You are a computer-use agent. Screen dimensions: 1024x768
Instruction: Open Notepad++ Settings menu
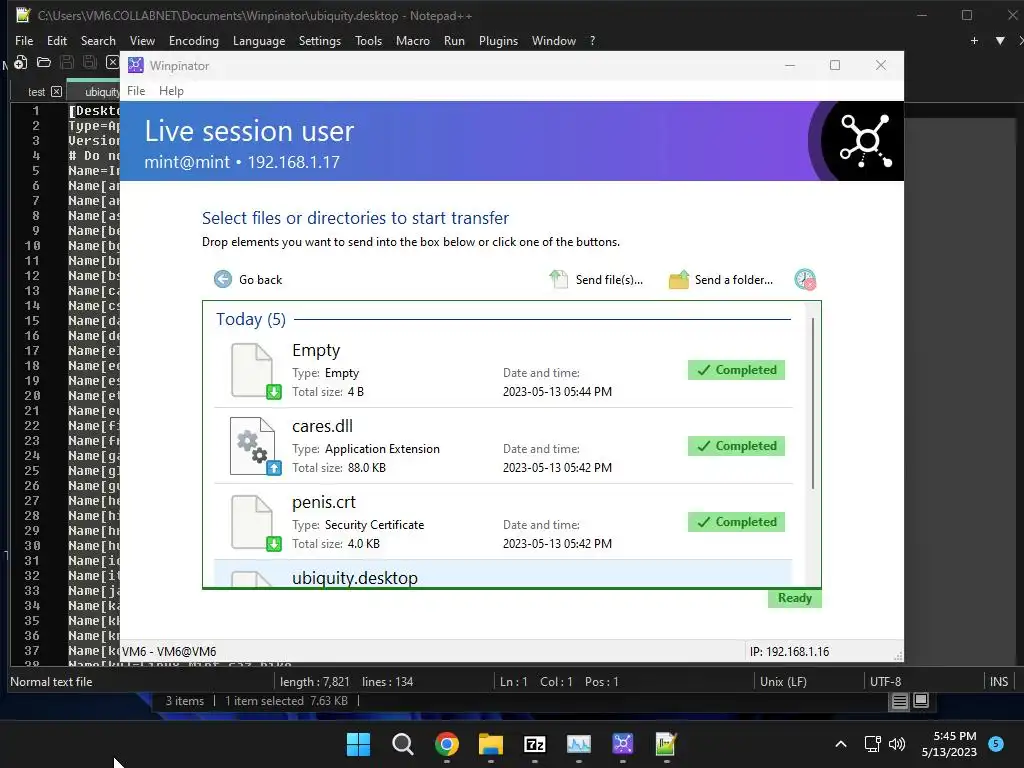point(319,40)
